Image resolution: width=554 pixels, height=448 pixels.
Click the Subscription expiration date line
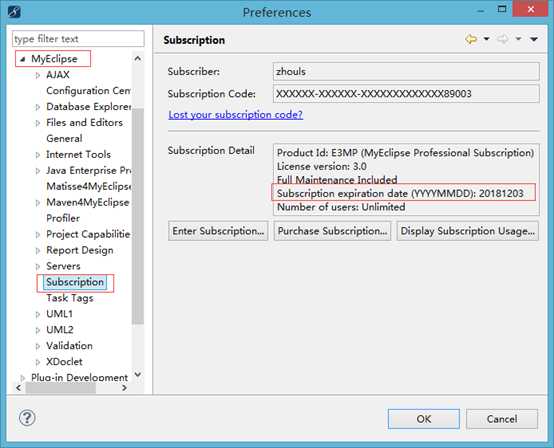[400, 194]
